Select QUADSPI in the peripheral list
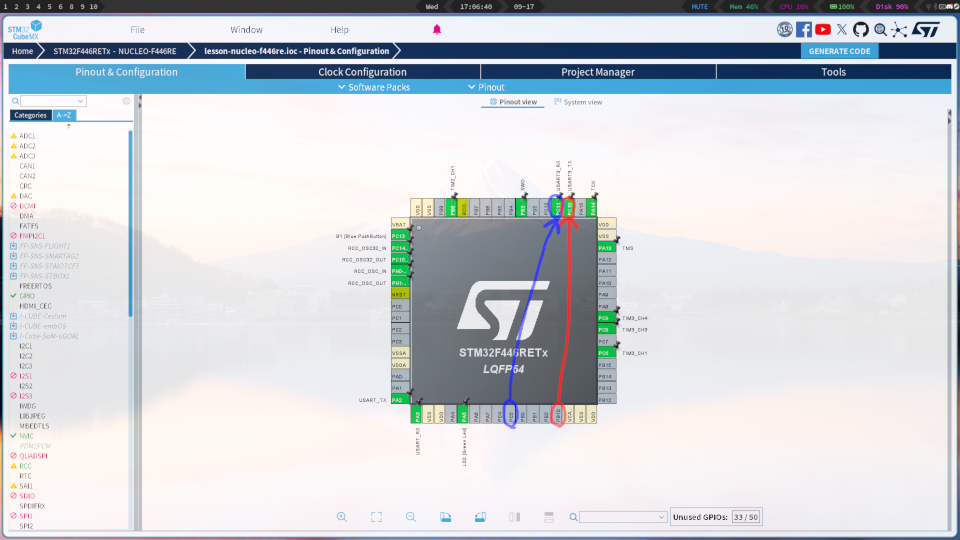 click(x=33, y=456)
